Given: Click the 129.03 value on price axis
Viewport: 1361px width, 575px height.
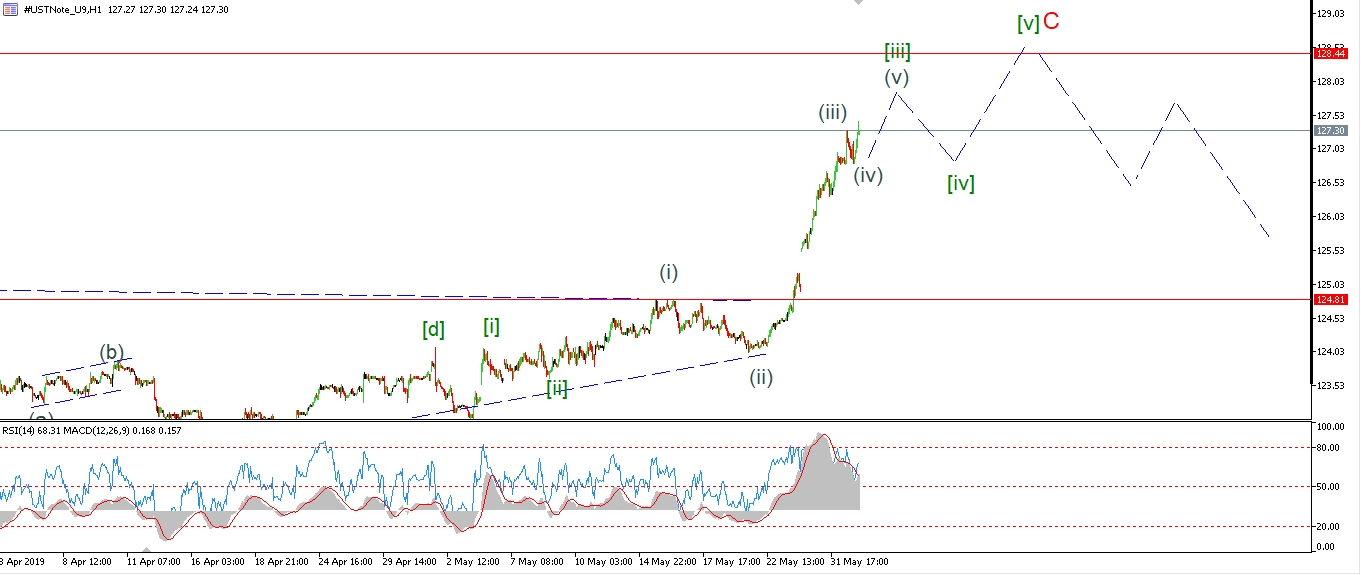Looking at the screenshot, I should coord(1329,14).
